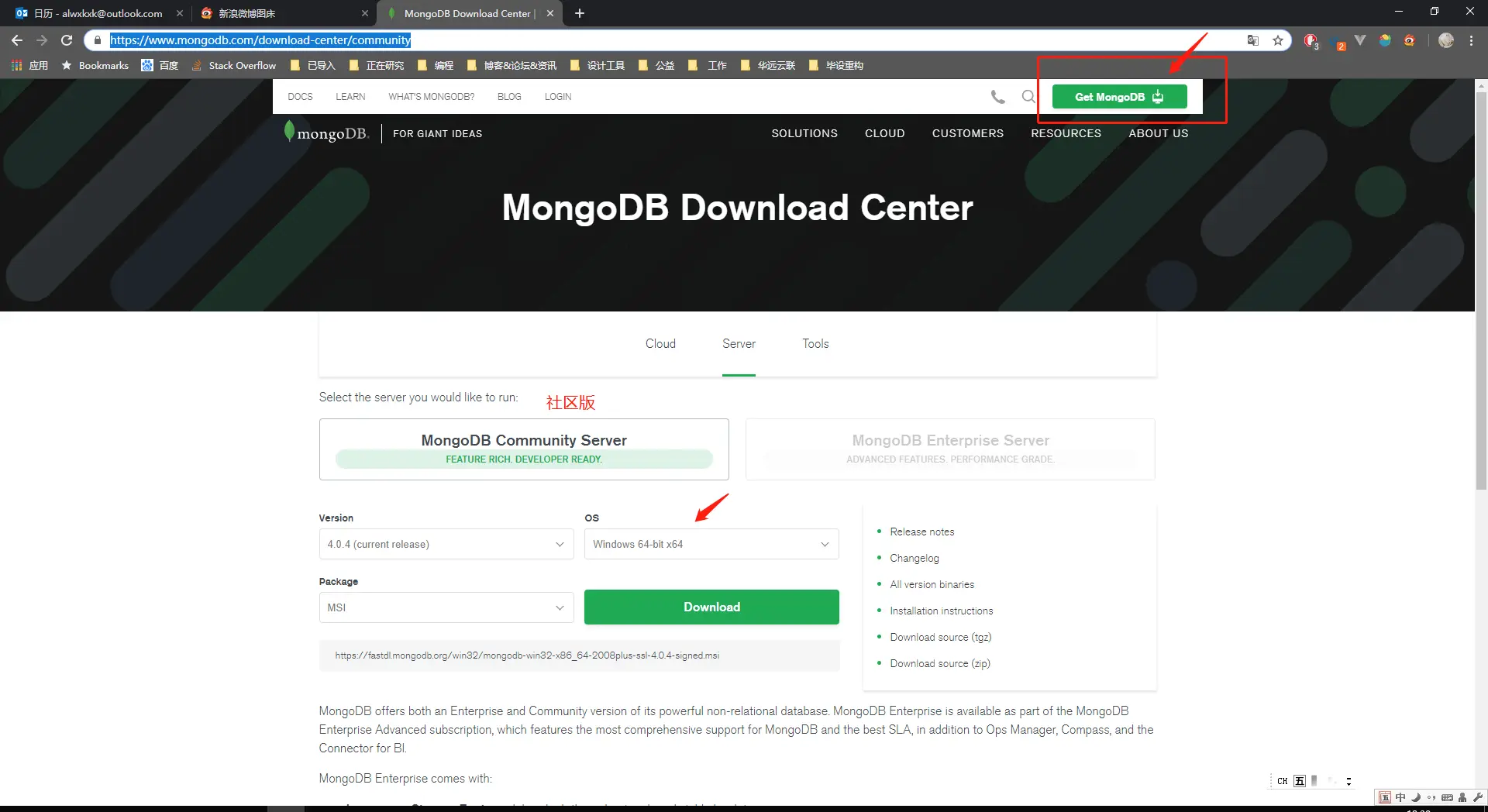Click the Wubi input method icon in IME bar
1488x812 pixels.
1385,797
